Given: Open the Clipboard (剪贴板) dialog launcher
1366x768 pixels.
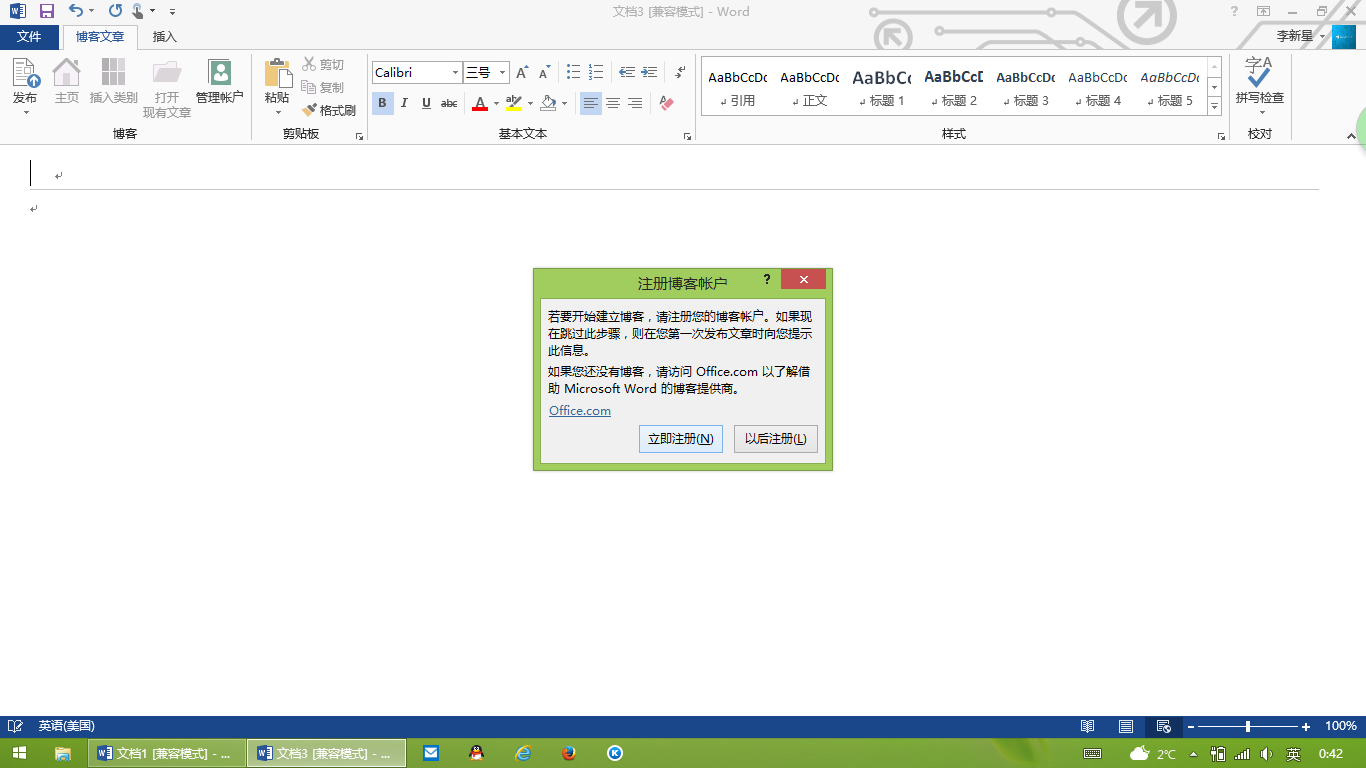Looking at the screenshot, I should pyautogui.click(x=360, y=136).
